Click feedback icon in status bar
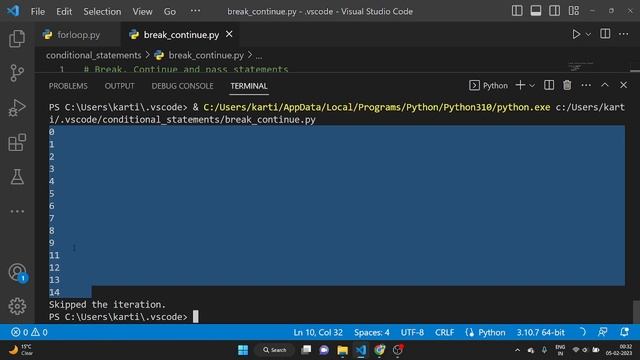The width and height of the screenshot is (640, 360). click(602, 332)
